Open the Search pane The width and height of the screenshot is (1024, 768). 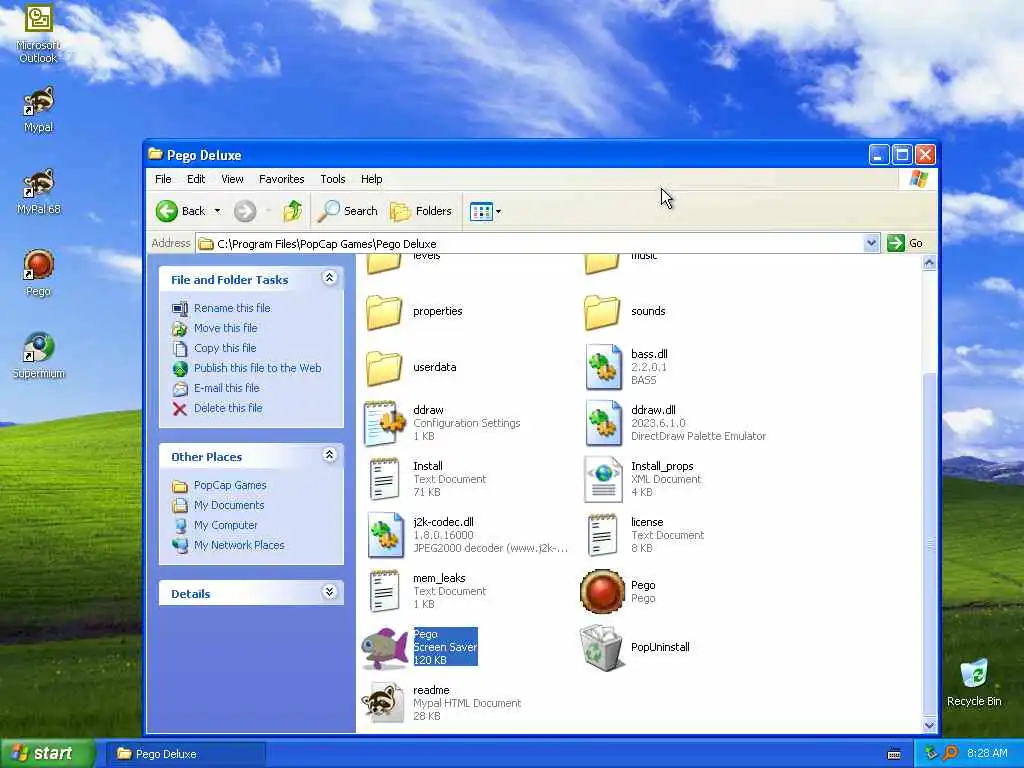pos(348,211)
